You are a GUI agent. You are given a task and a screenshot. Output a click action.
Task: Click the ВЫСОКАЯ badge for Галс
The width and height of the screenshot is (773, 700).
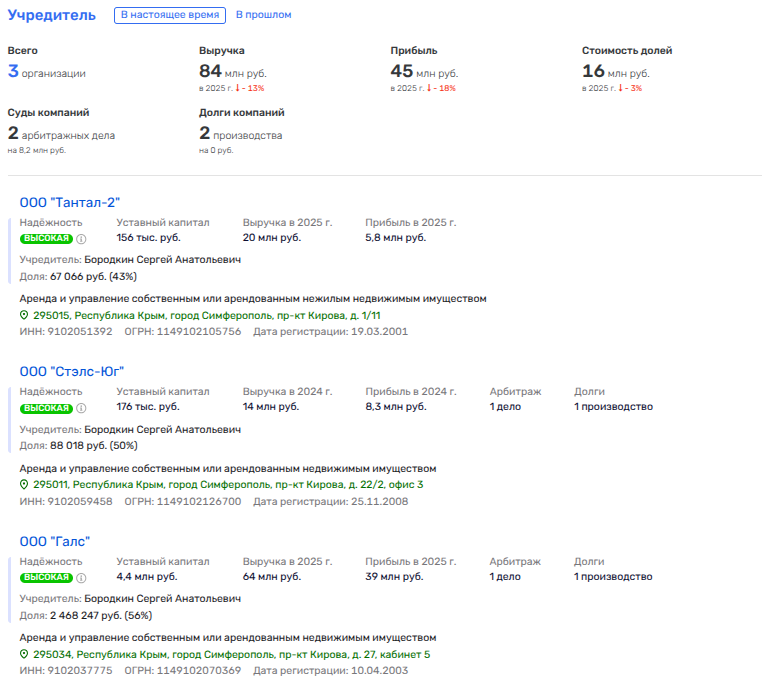(x=46, y=577)
